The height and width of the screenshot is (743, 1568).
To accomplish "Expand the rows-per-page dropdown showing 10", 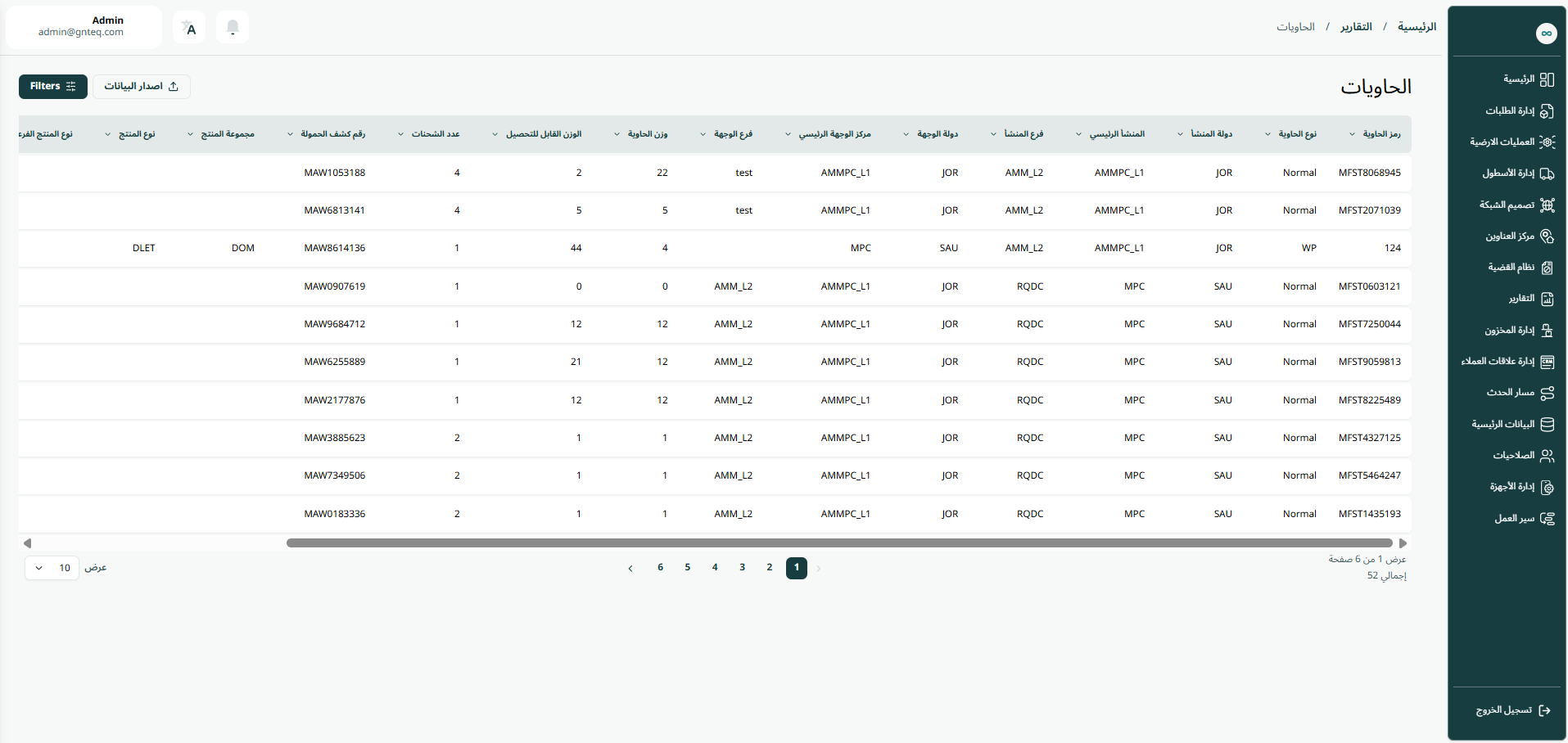I will [x=52, y=568].
